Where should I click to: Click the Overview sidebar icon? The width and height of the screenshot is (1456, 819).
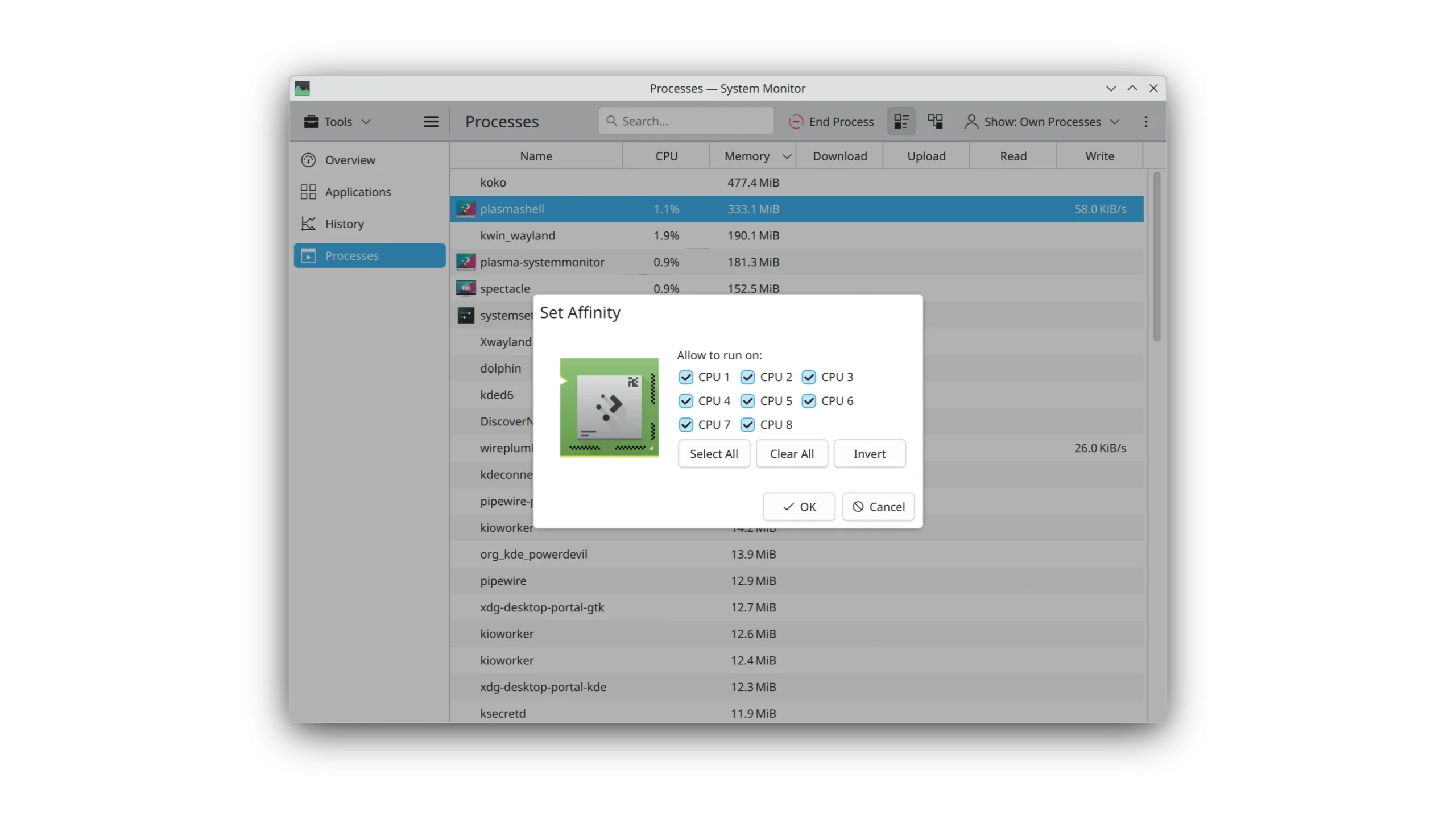click(x=308, y=160)
